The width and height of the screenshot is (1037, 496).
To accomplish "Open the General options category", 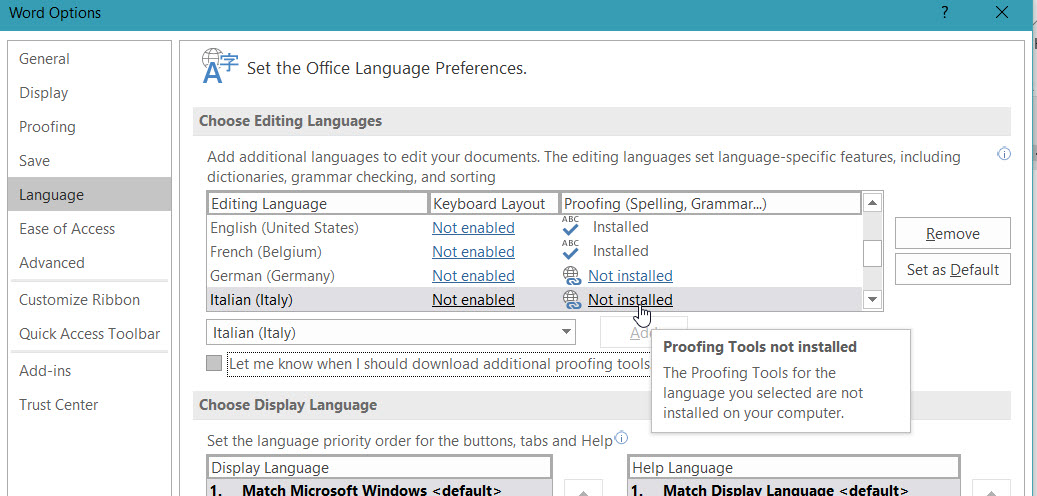I will [89, 59].
